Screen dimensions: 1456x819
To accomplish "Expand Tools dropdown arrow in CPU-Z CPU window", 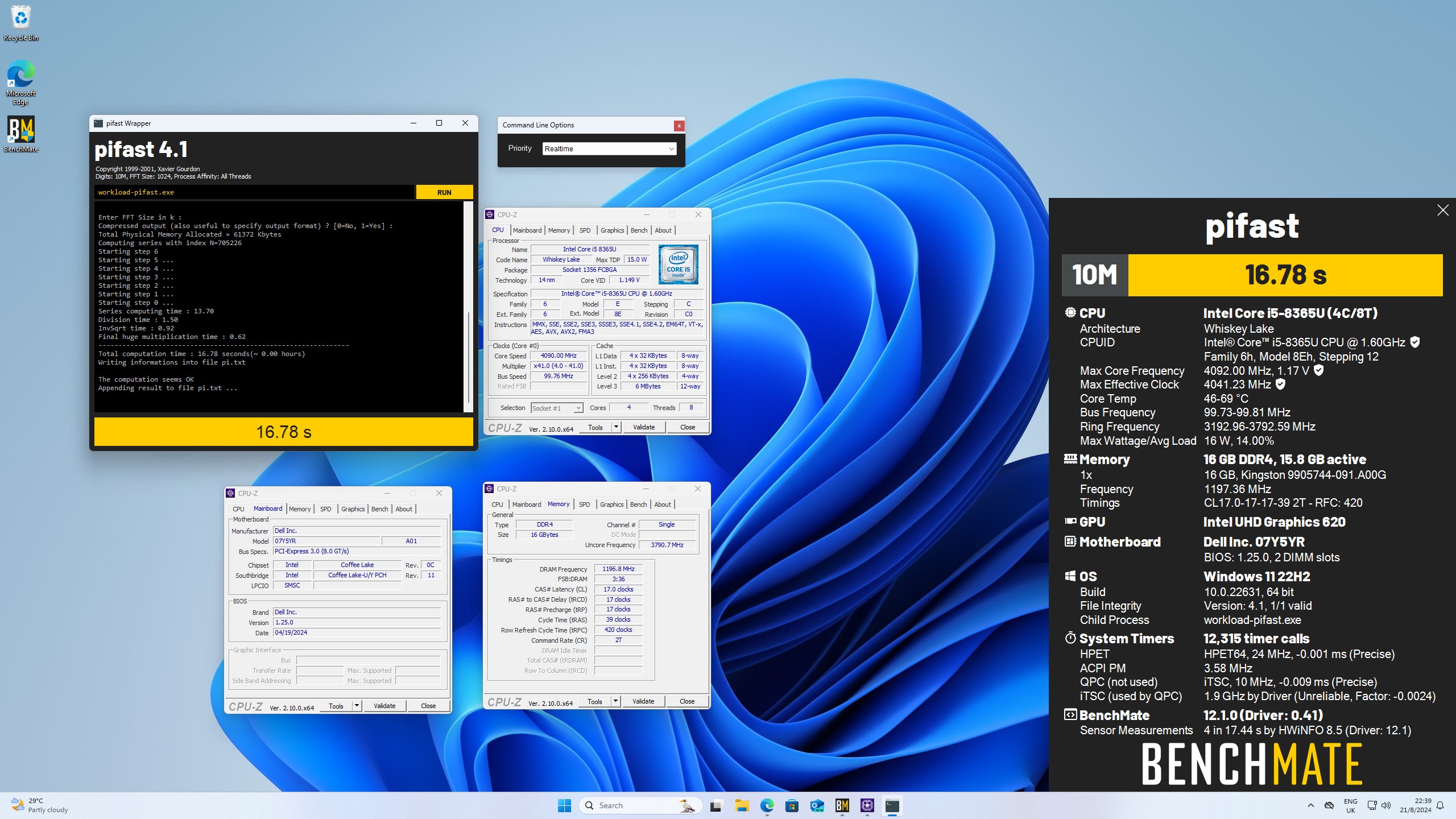I will coord(616,427).
